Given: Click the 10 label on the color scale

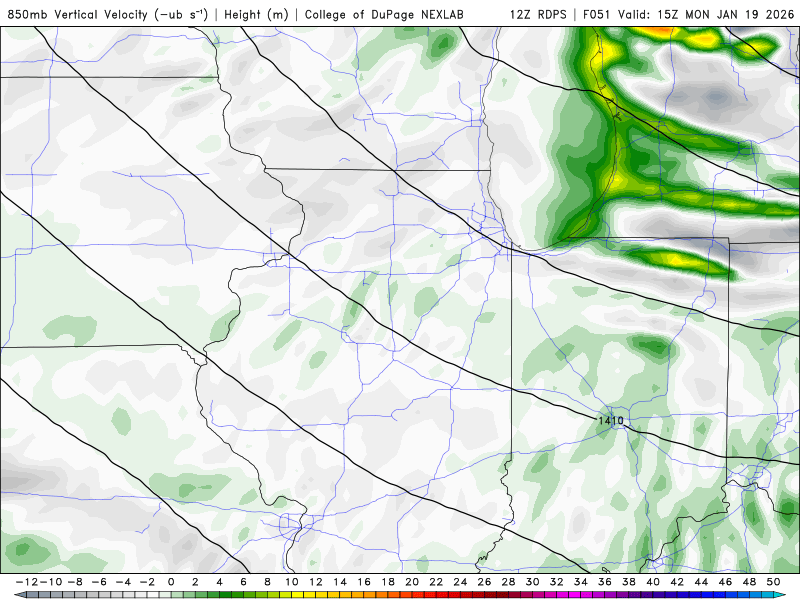Looking at the screenshot, I should [x=291, y=582].
